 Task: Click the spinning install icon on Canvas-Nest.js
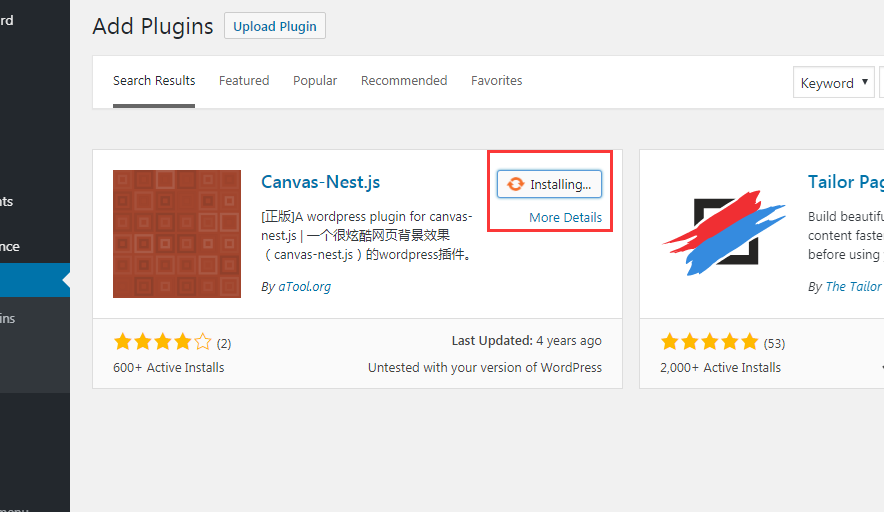click(x=515, y=184)
